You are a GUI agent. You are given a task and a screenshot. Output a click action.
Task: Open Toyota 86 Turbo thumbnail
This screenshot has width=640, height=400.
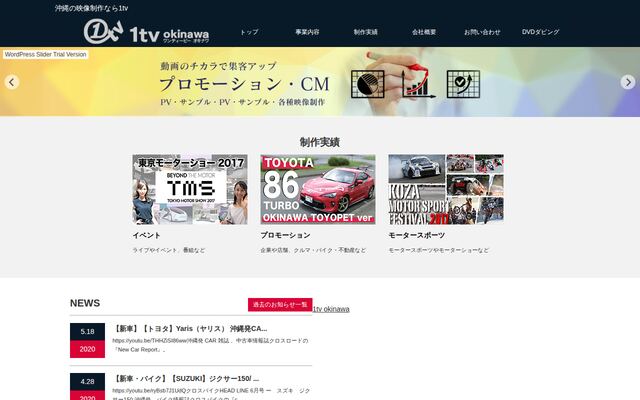(318, 189)
